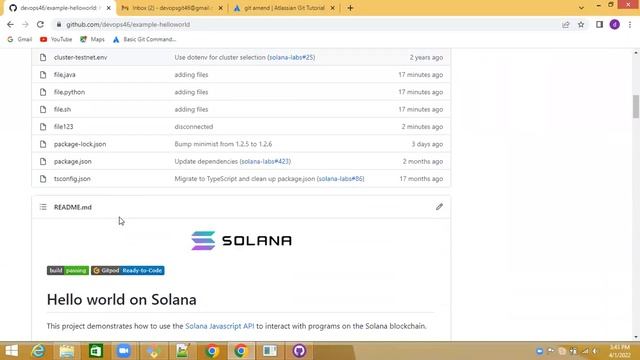Open 'disconnected' commit message

[x=194, y=127]
